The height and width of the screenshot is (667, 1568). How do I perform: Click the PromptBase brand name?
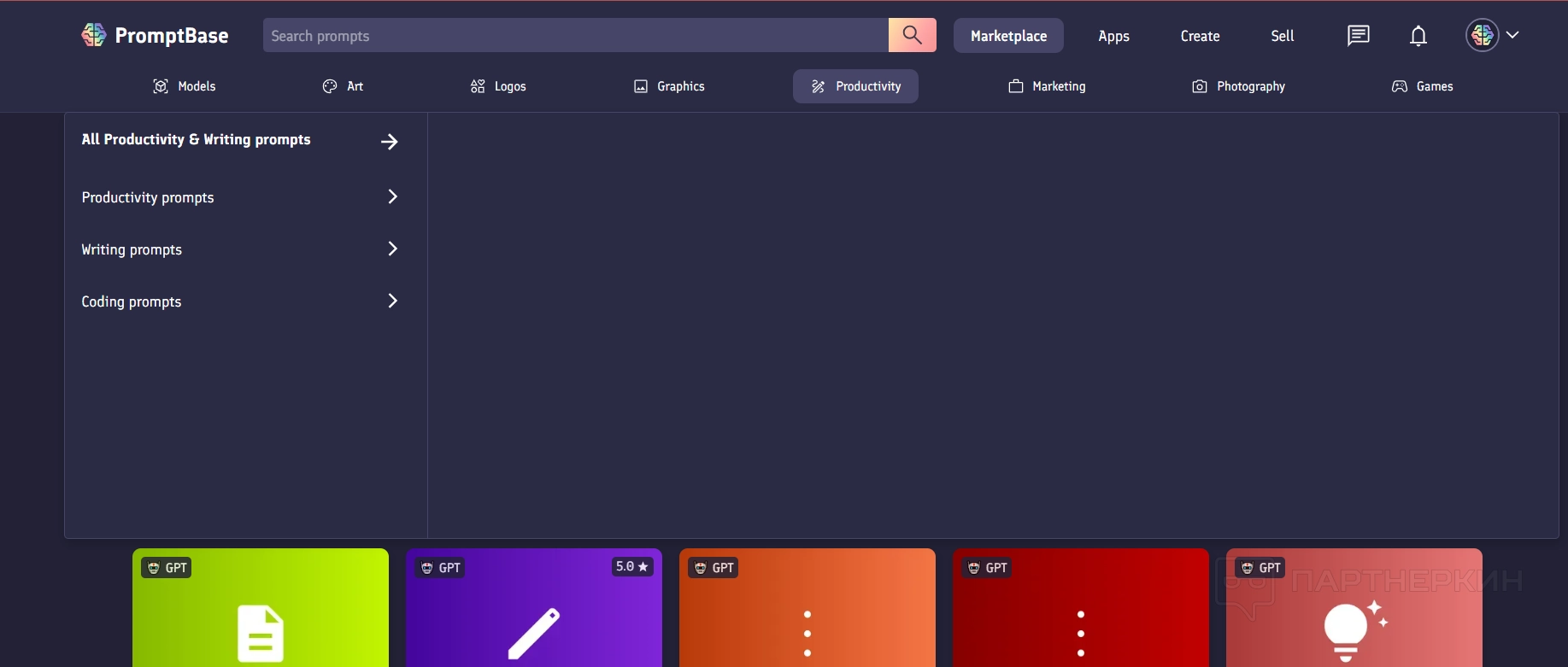pos(172,36)
